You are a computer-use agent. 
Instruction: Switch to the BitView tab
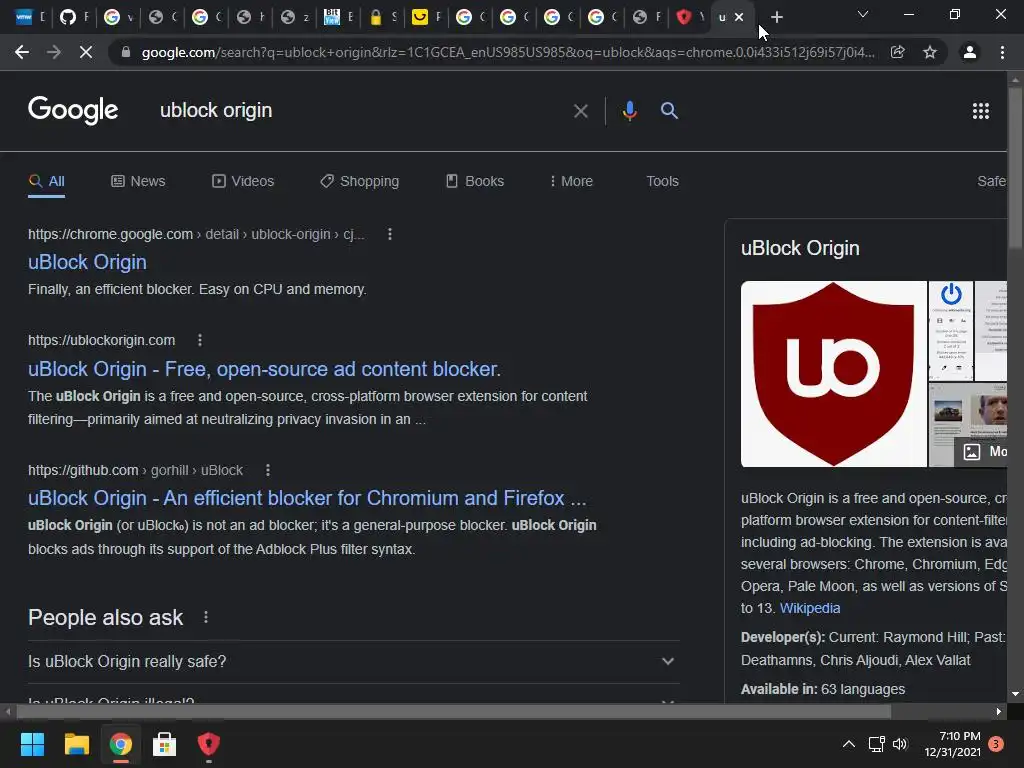pyautogui.click(x=338, y=17)
